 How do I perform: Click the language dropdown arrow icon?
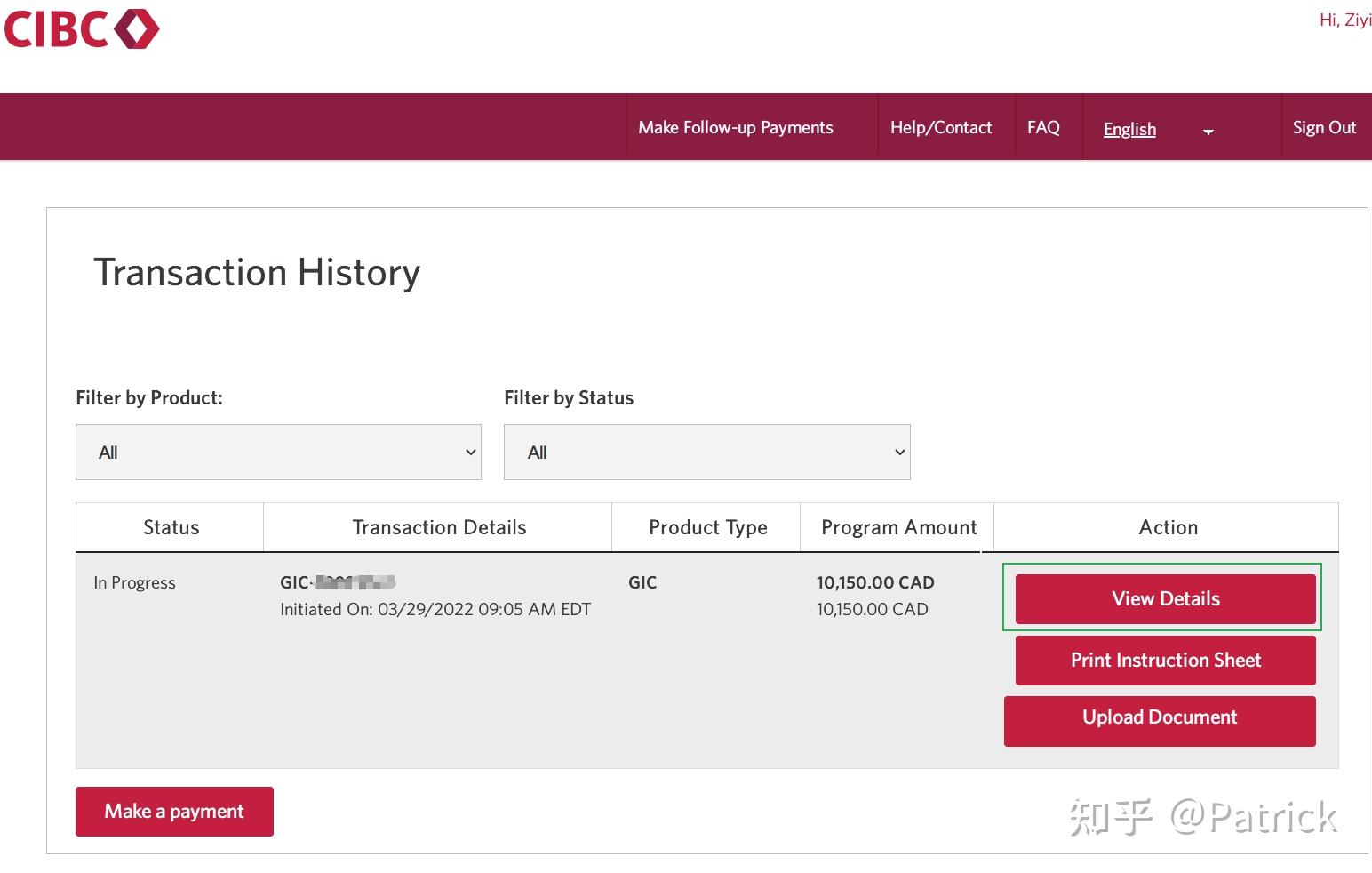[1208, 132]
